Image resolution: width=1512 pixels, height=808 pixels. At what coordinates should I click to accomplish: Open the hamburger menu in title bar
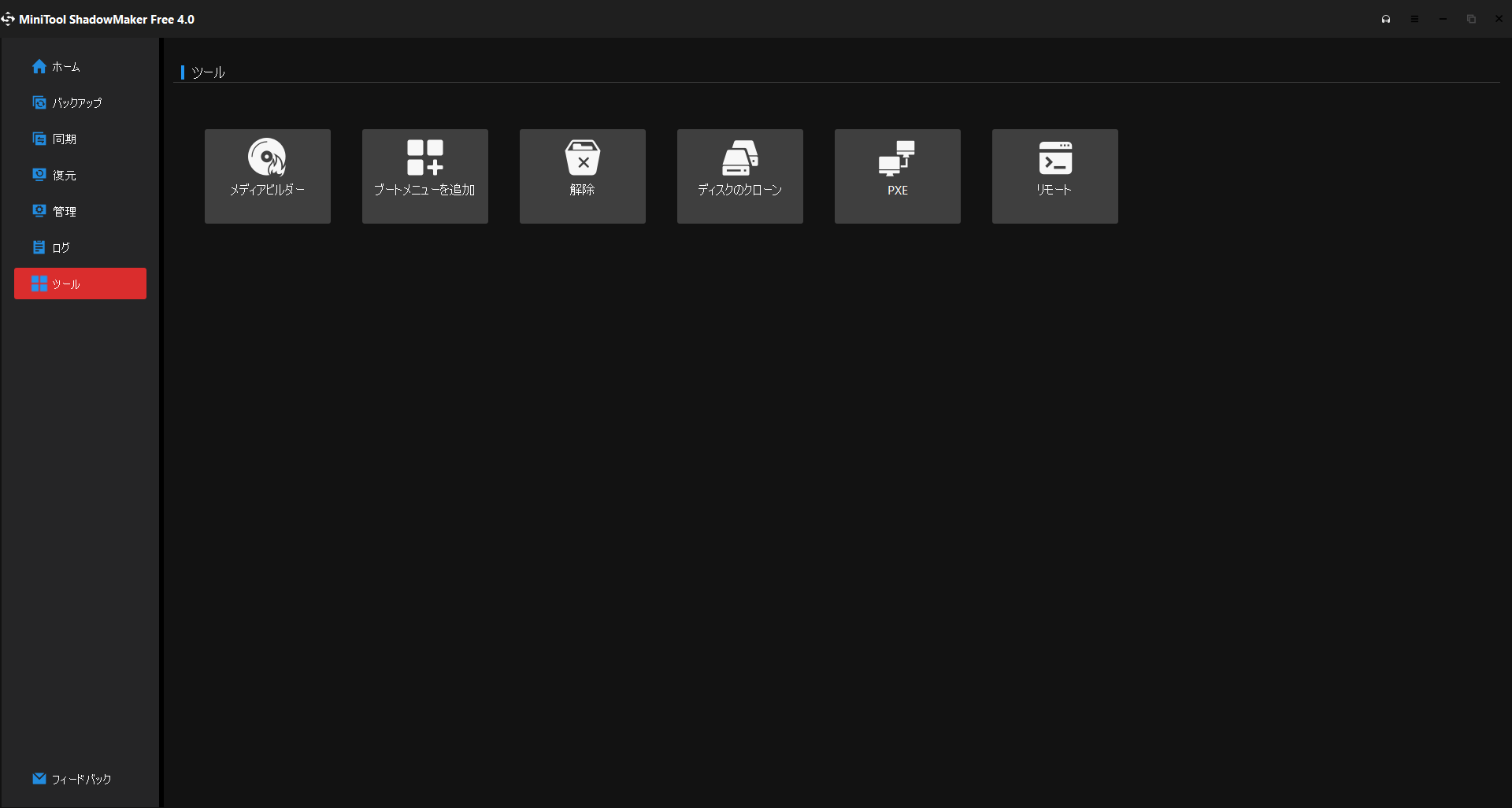point(1414,19)
